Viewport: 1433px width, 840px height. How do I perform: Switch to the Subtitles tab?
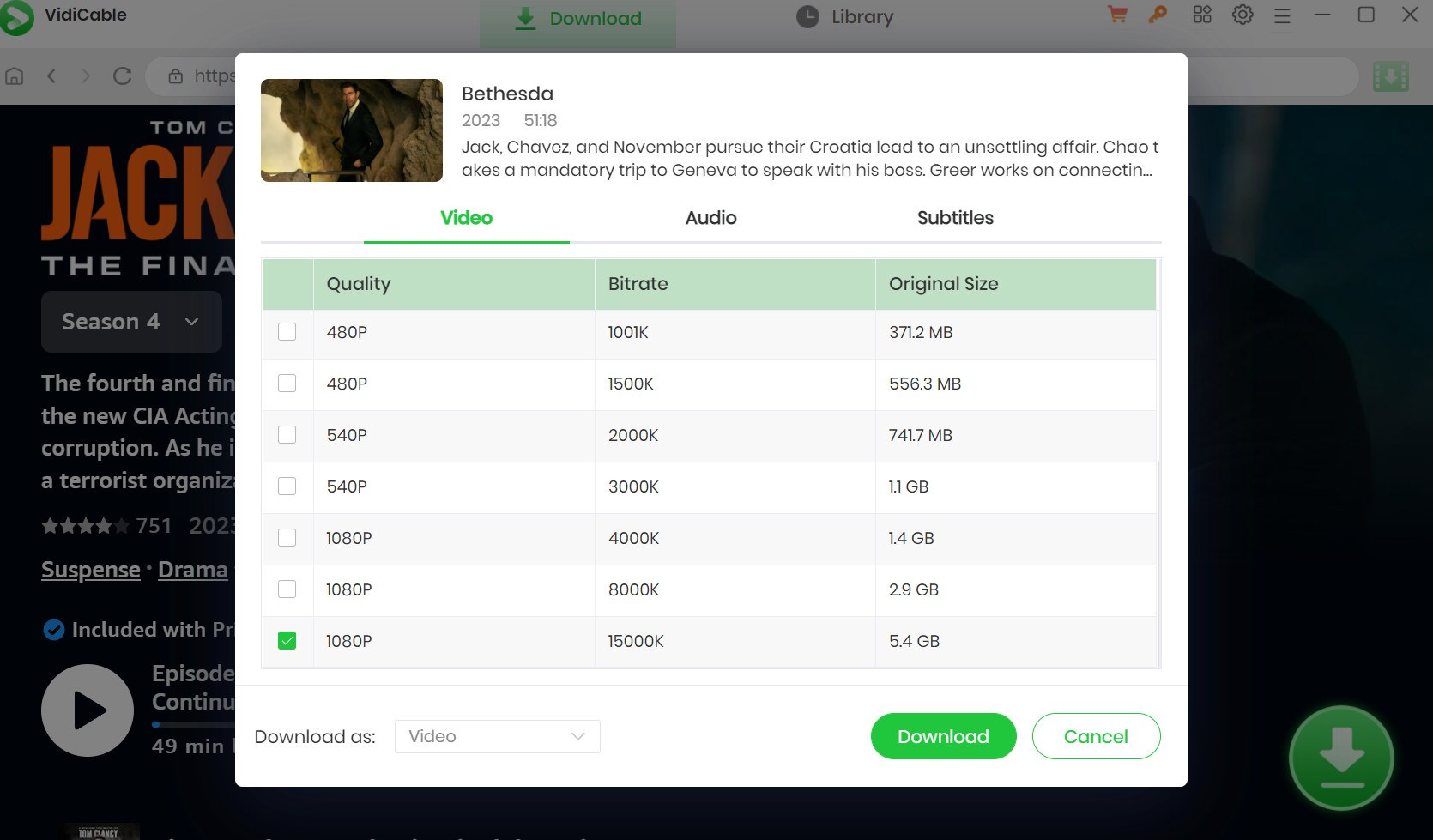click(955, 218)
